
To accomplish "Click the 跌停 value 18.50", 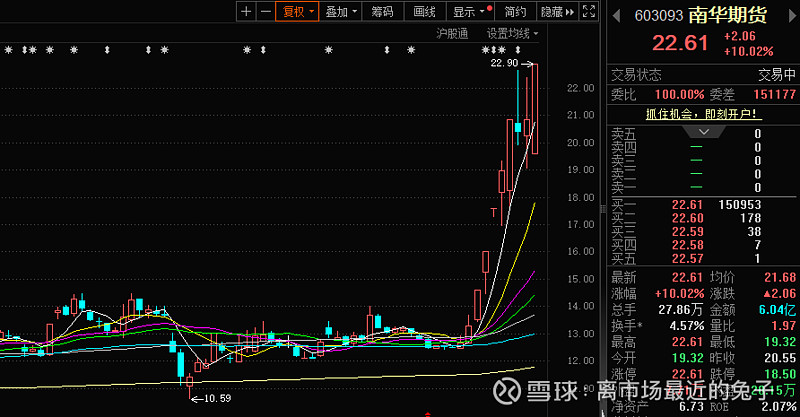I will click(780, 374).
